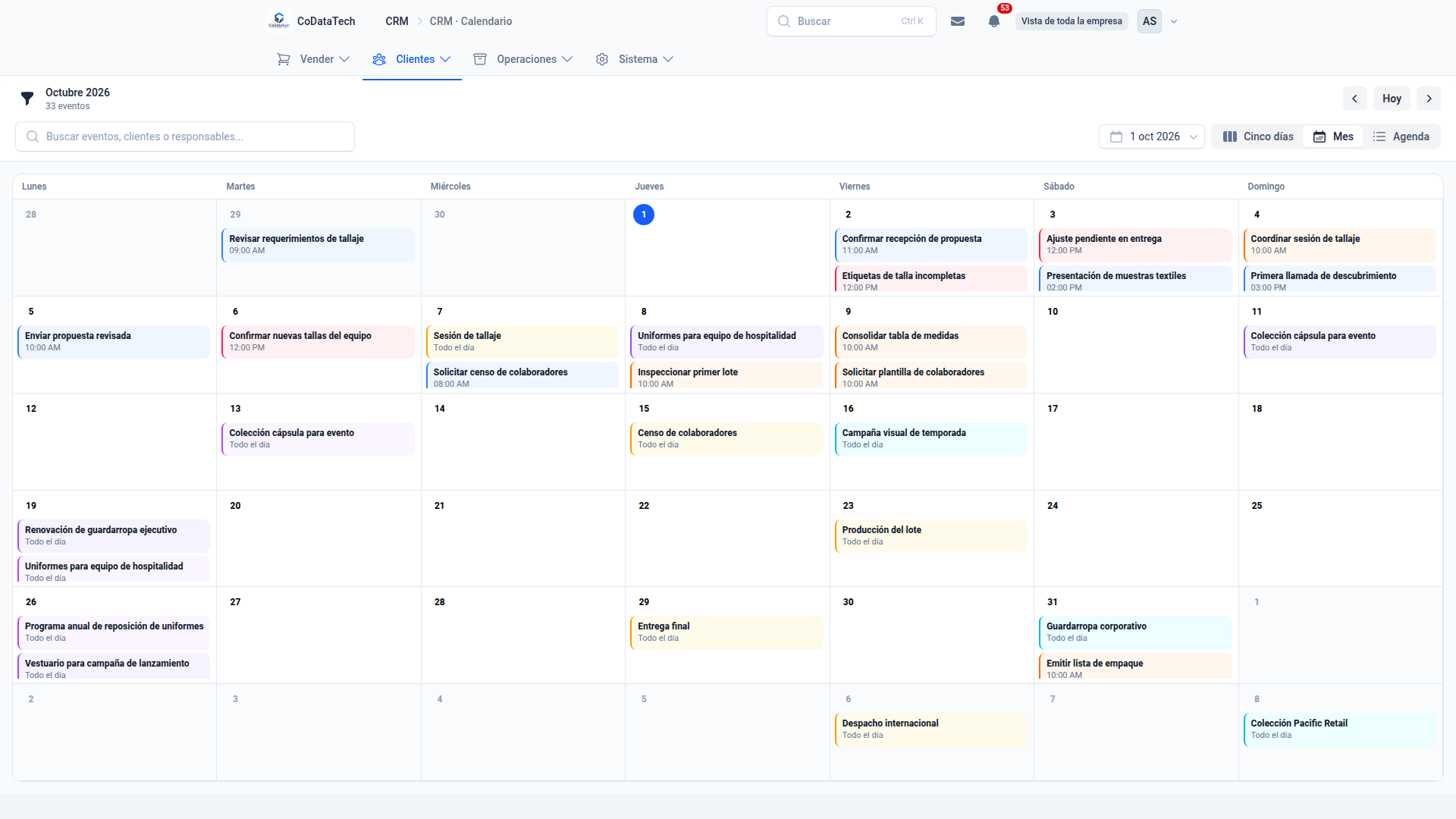Go to previous month arrow
The width and height of the screenshot is (1456, 819).
click(x=1354, y=99)
